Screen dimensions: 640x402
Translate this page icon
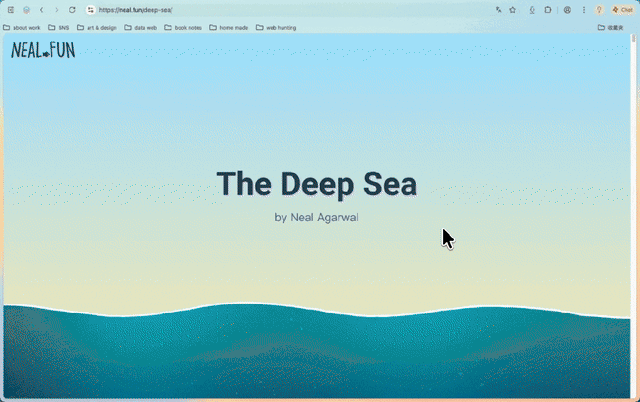tap(498, 10)
